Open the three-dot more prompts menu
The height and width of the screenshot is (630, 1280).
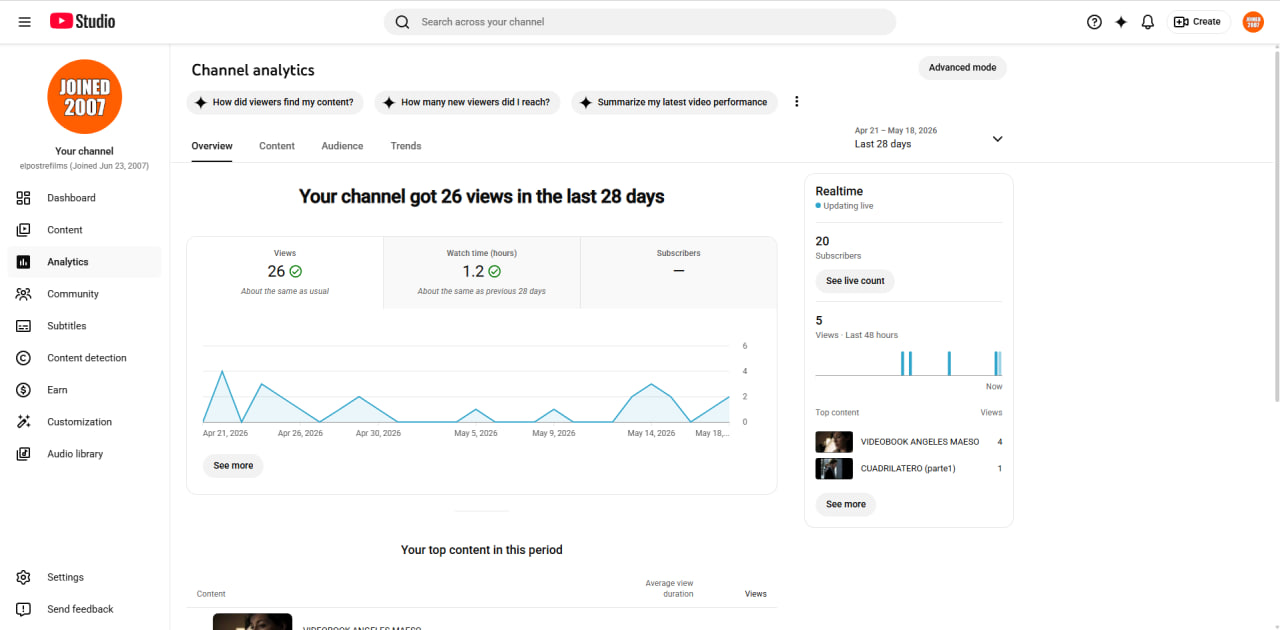pos(797,102)
